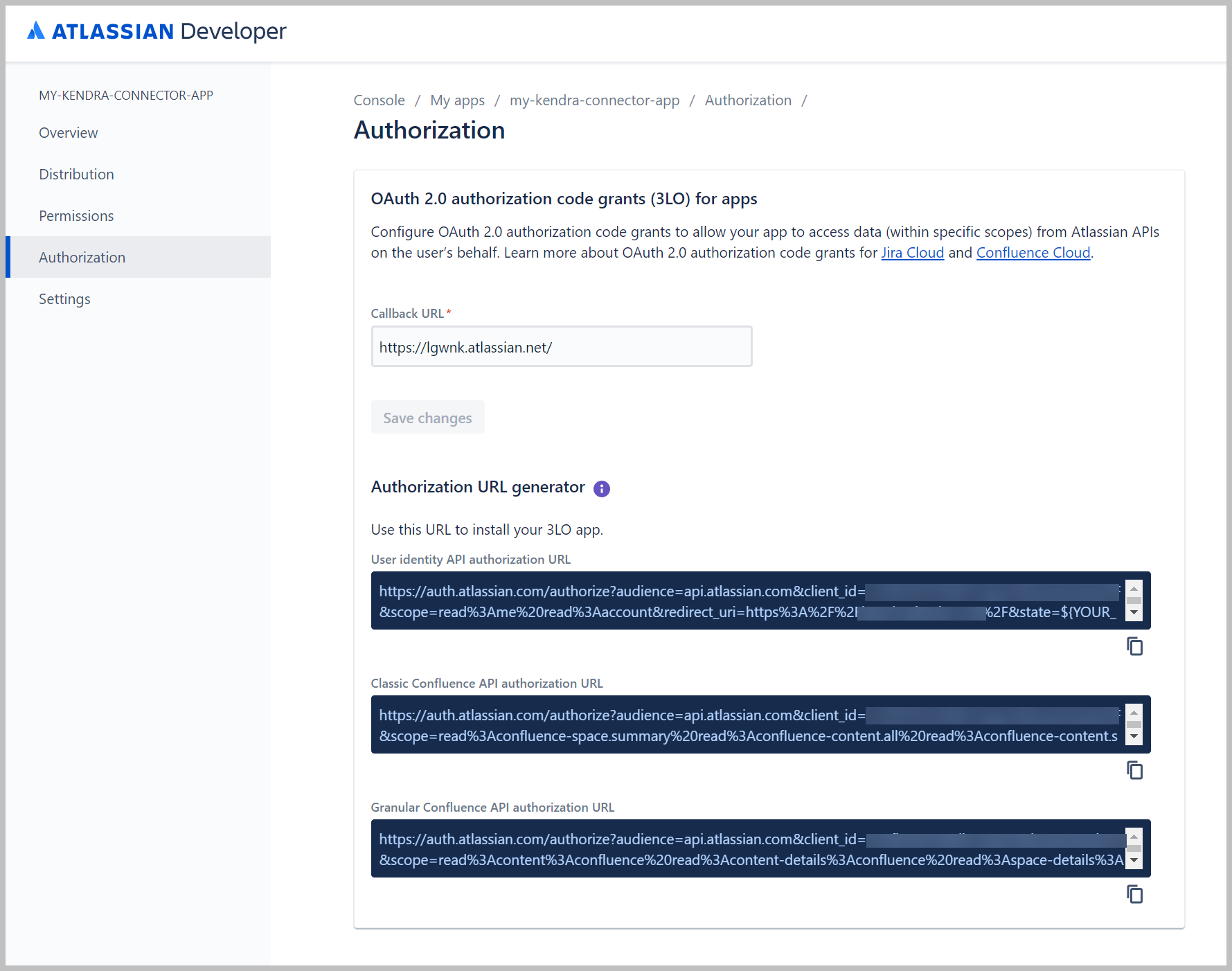Open info tooltip for Authorization URL generator
This screenshot has height=971, width=1232.
click(602, 489)
